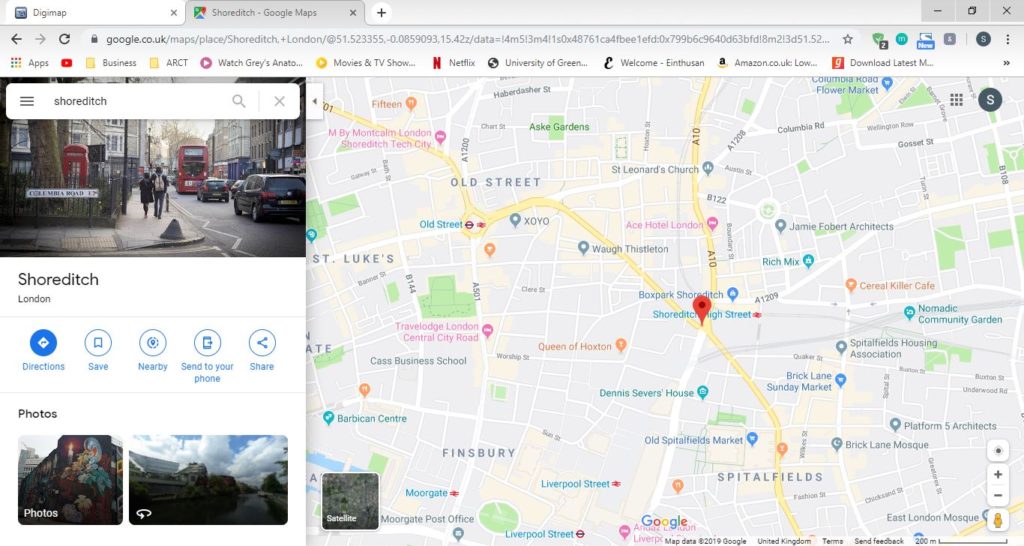Reload the current page
The height and width of the screenshot is (546, 1024).
click(x=64, y=39)
